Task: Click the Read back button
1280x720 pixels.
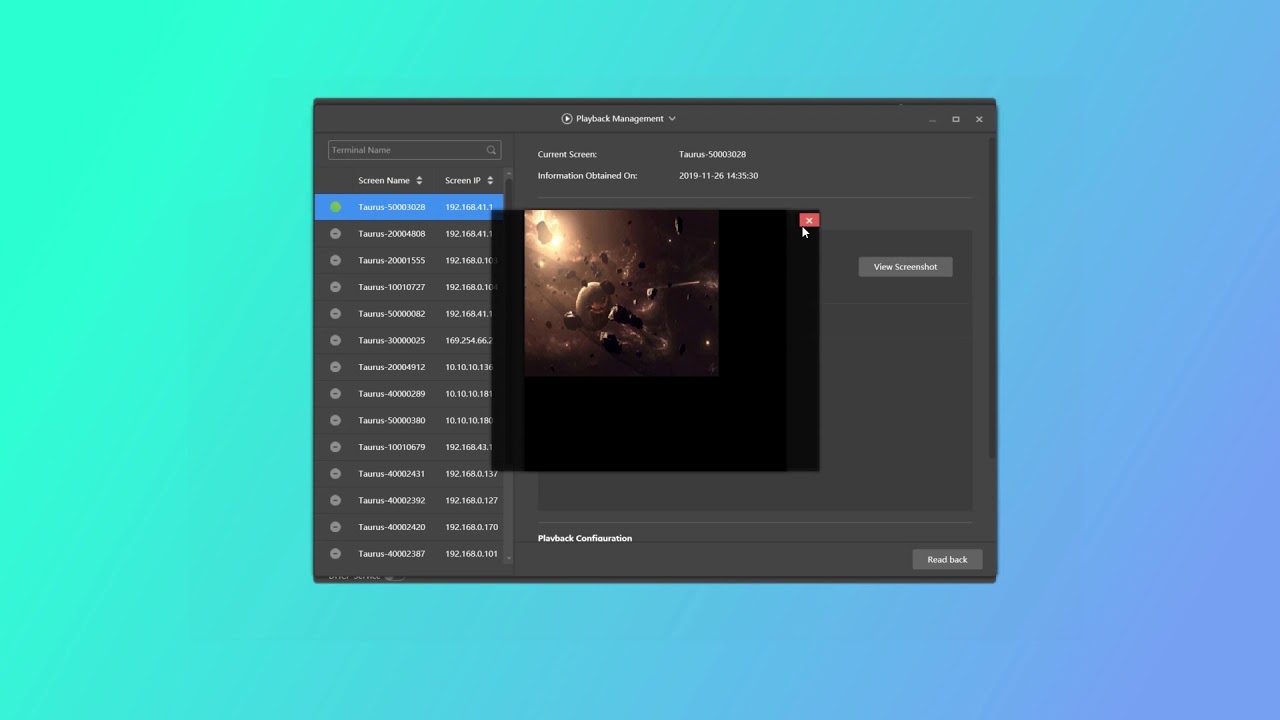Action: tap(947, 560)
